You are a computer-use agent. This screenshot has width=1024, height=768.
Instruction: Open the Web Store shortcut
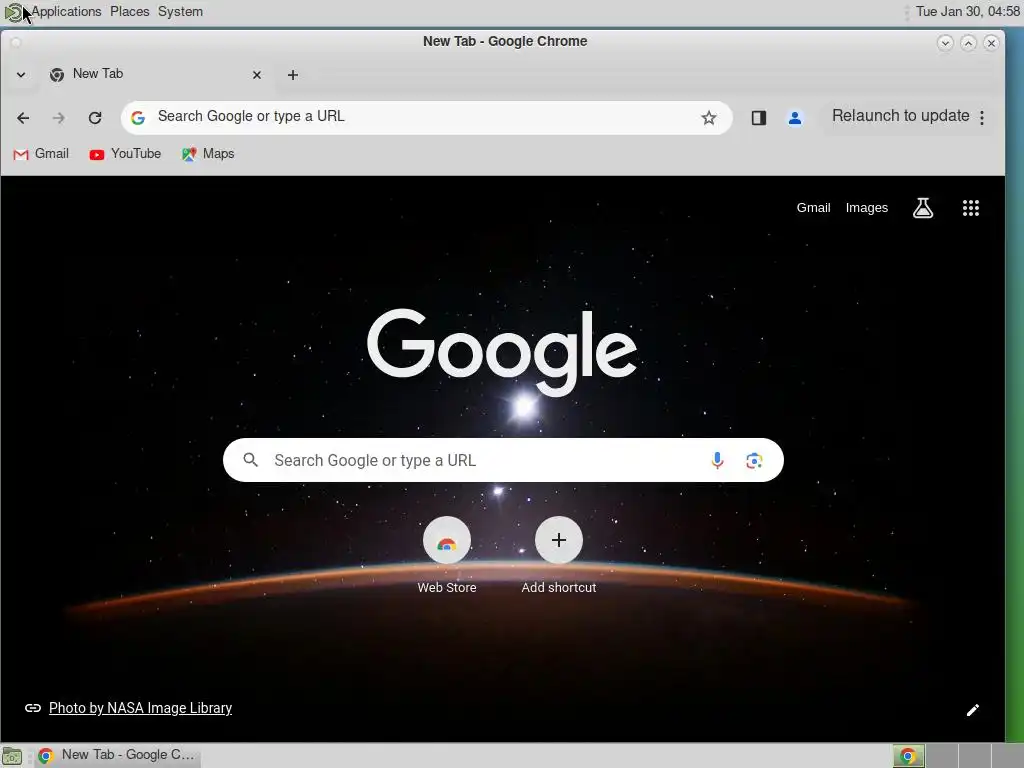coord(447,555)
